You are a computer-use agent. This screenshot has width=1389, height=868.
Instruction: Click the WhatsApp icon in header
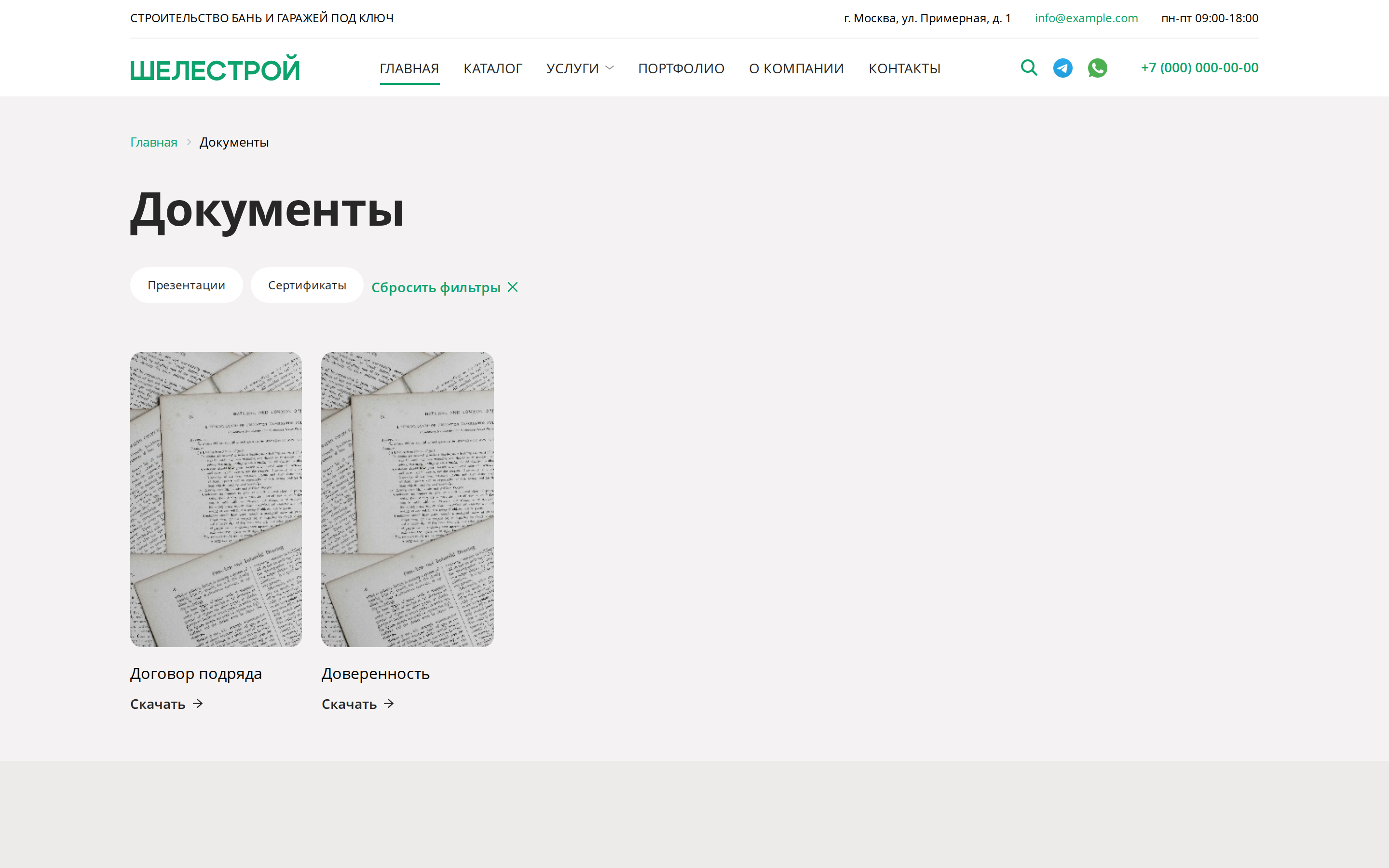tap(1097, 68)
